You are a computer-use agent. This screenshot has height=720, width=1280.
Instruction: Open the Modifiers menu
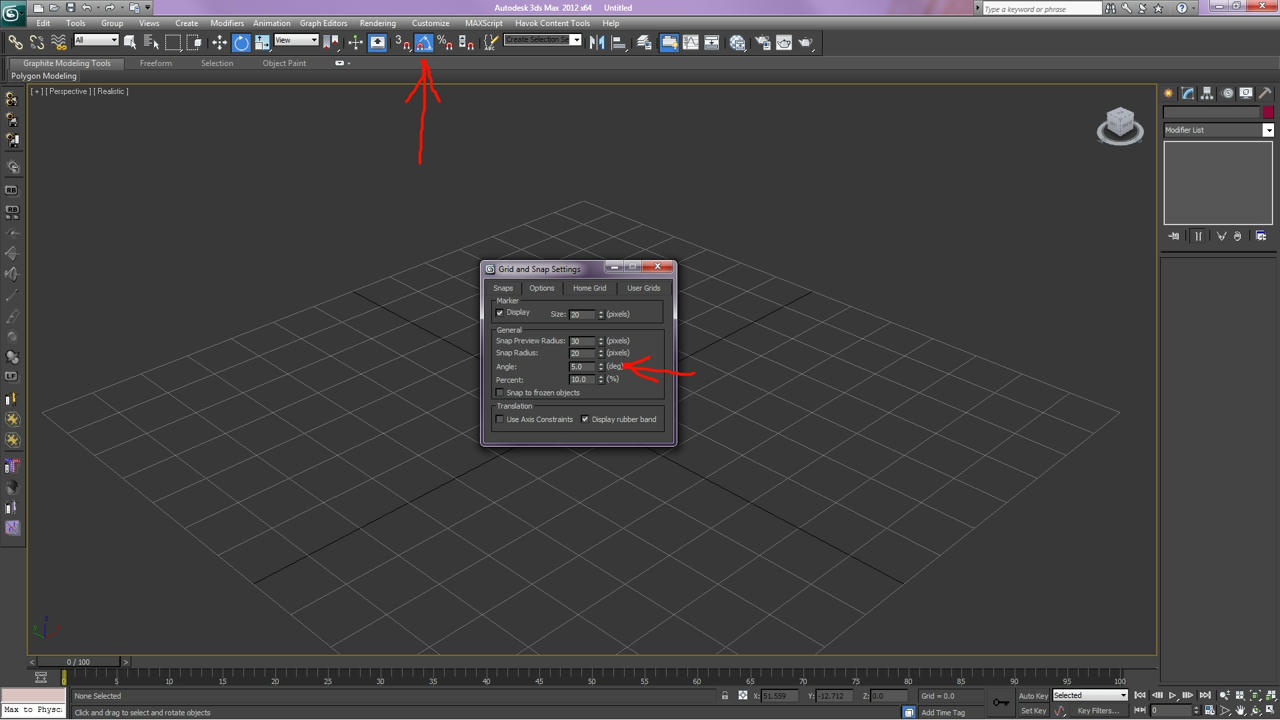click(227, 23)
